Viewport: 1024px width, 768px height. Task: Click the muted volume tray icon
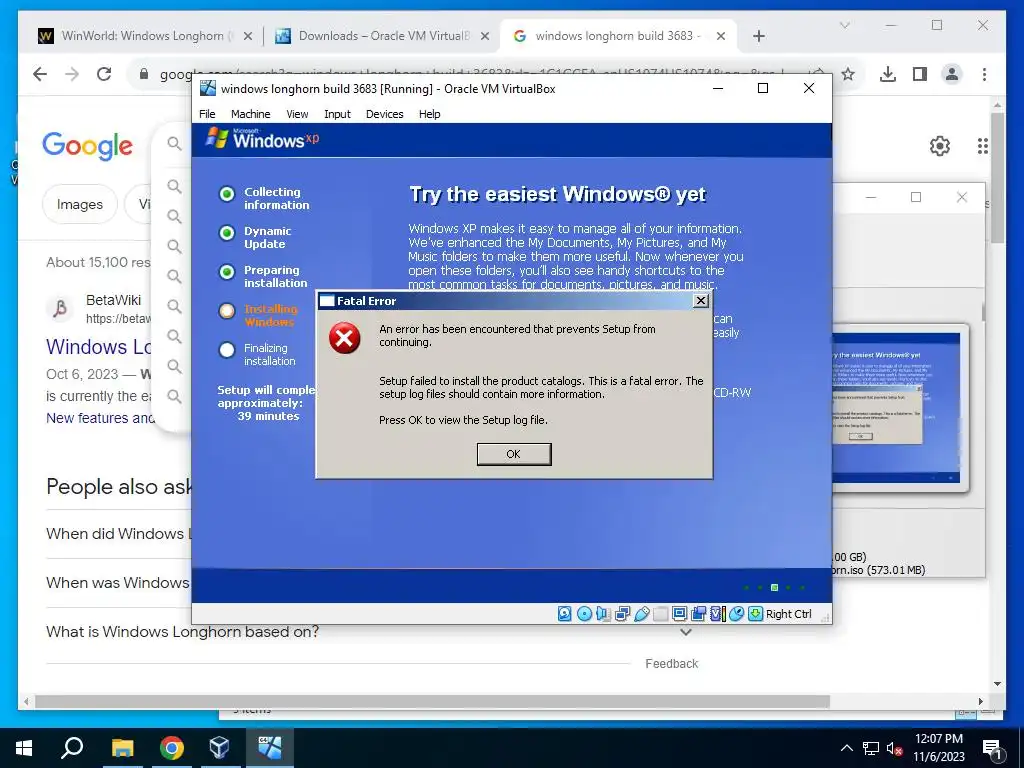pyautogui.click(x=895, y=748)
